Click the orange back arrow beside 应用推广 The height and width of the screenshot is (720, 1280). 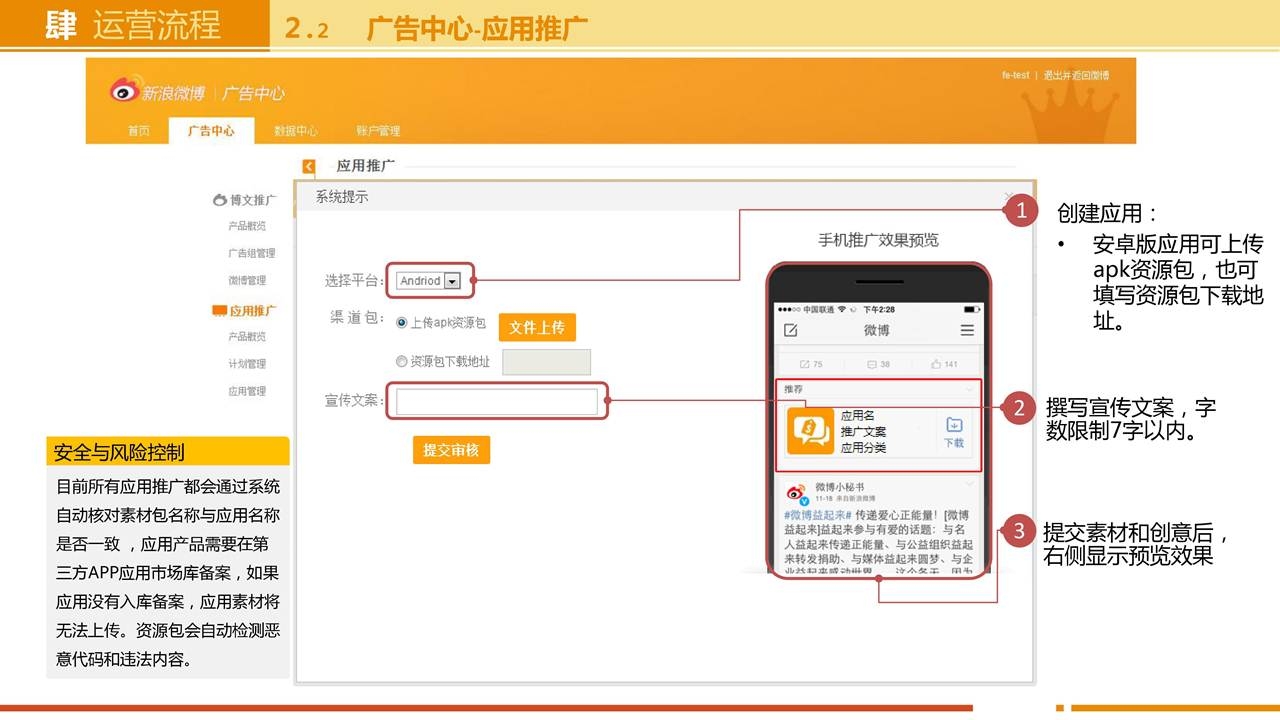click(x=309, y=167)
